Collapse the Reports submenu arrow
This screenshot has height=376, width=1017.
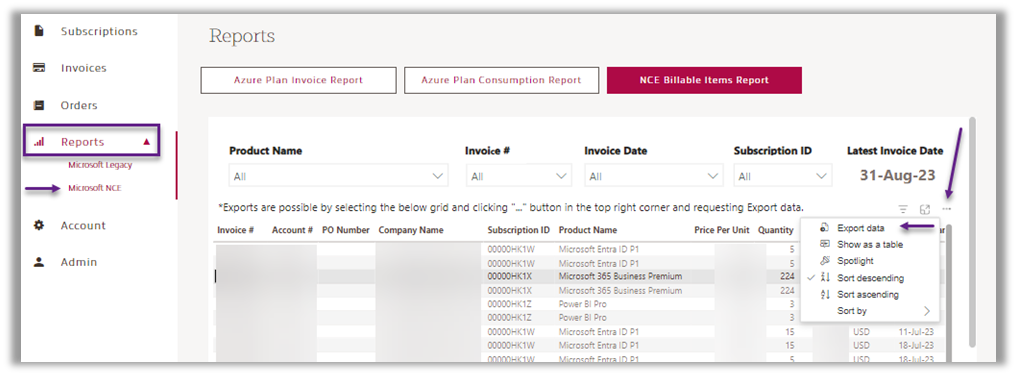pyautogui.click(x=147, y=142)
